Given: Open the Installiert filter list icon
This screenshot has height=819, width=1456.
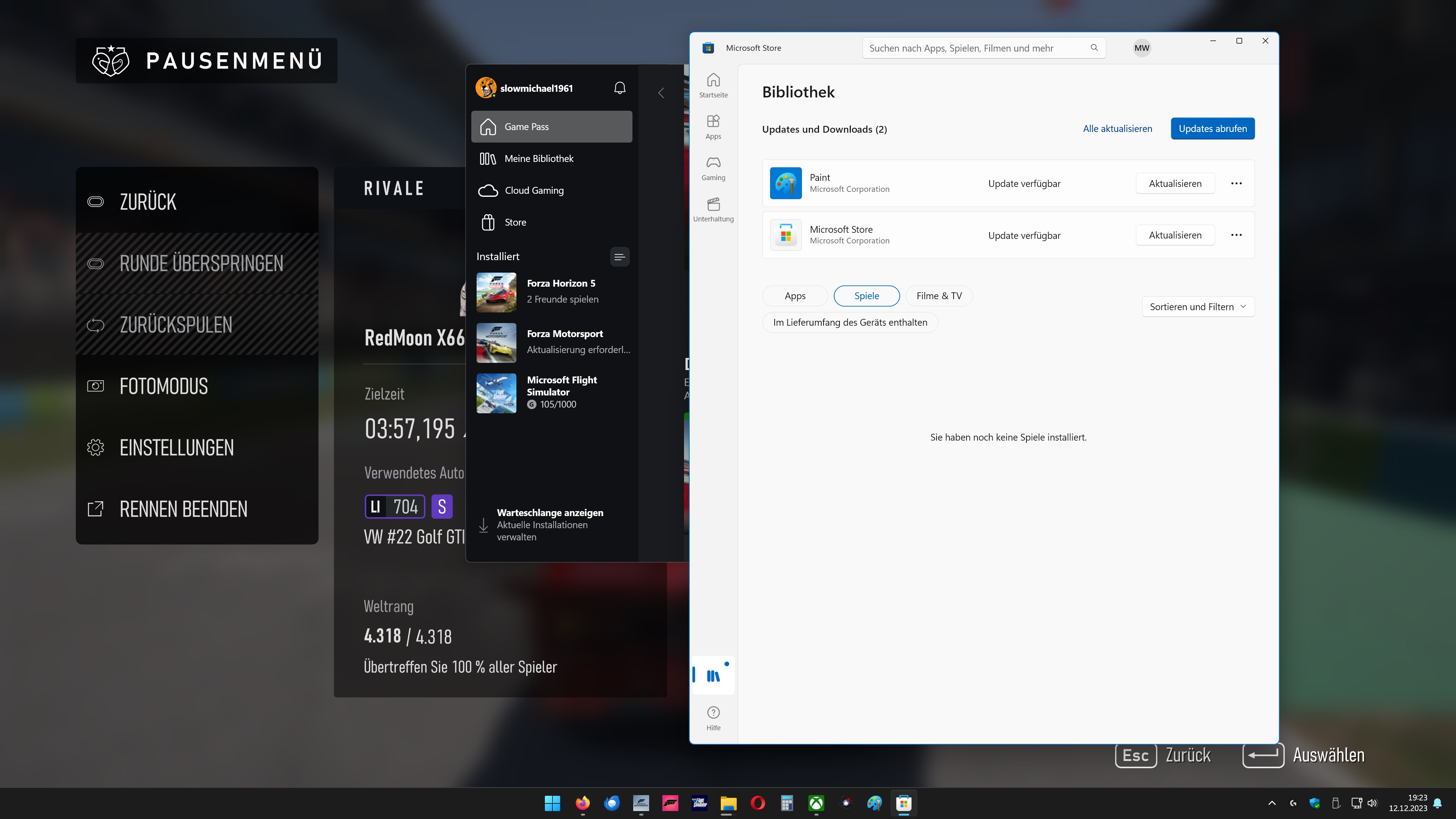Looking at the screenshot, I should (620, 257).
